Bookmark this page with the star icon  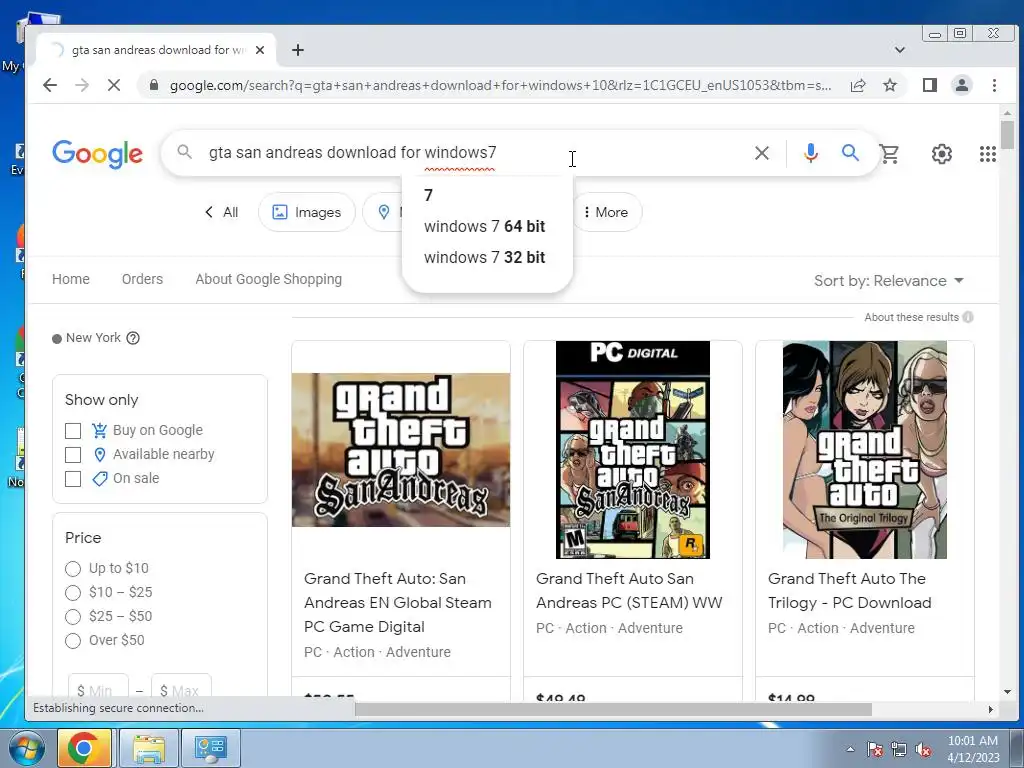click(x=889, y=85)
